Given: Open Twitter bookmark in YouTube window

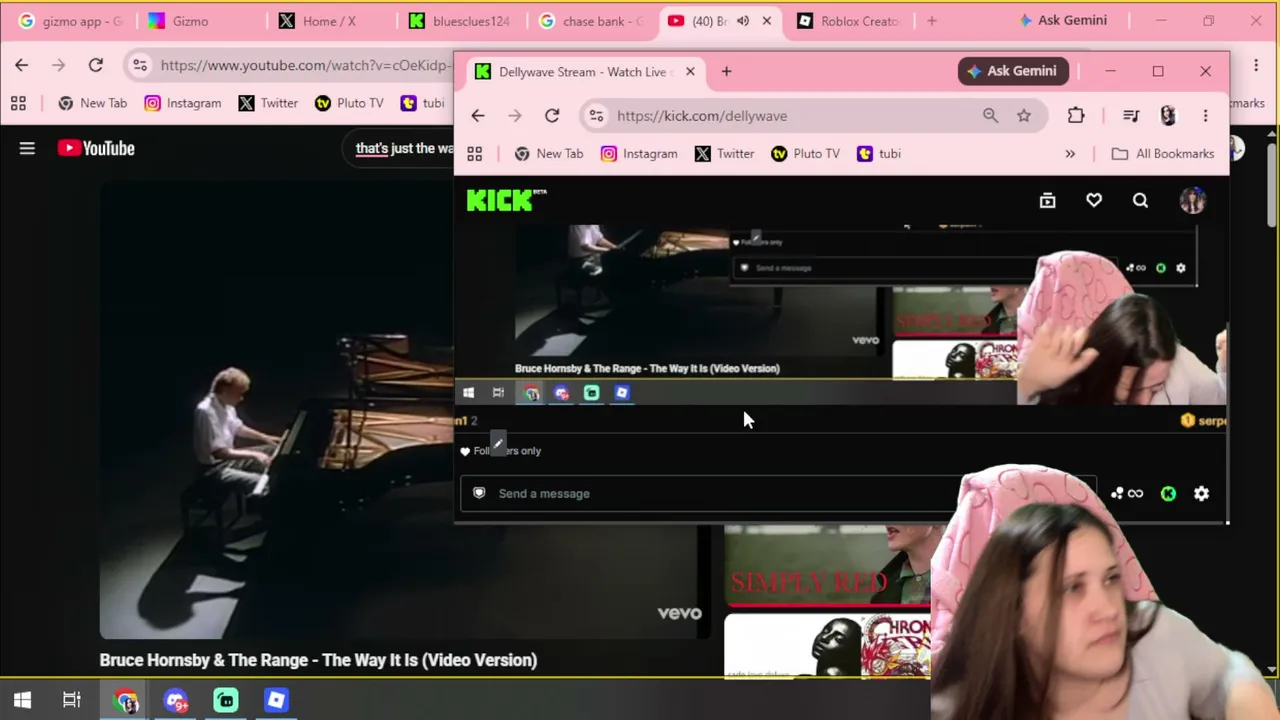Looking at the screenshot, I should coord(269,103).
